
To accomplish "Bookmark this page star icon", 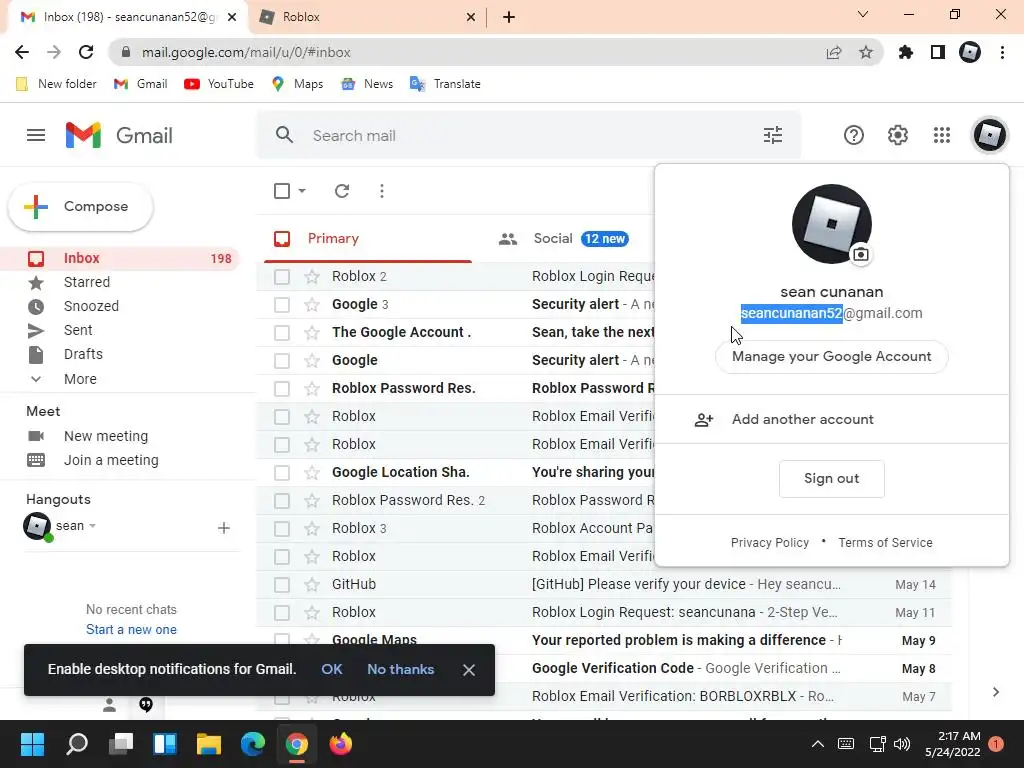I will pyautogui.click(x=865, y=52).
